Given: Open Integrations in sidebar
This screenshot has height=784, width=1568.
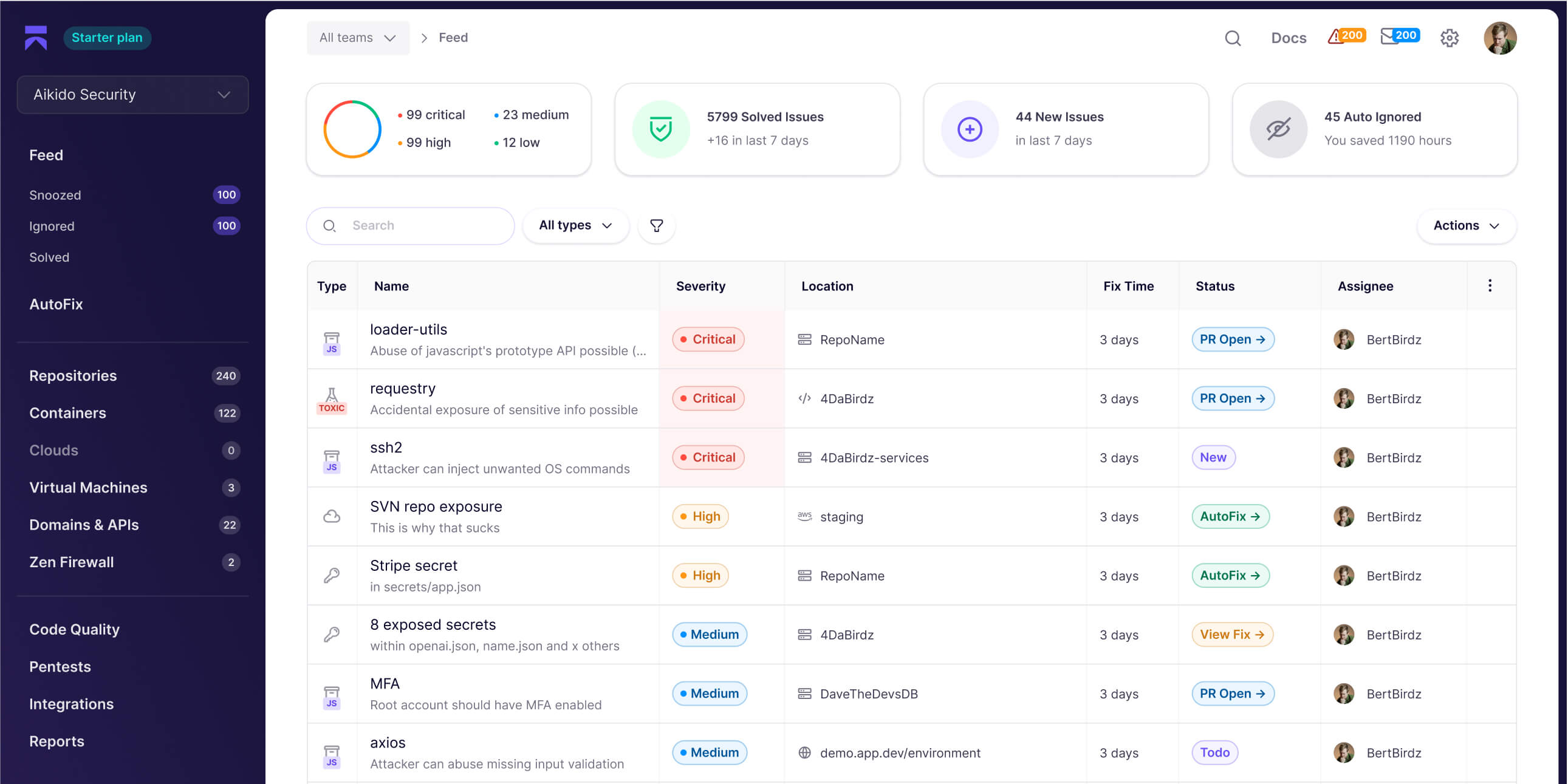Looking at the screenshot, I should click(71, 704).
